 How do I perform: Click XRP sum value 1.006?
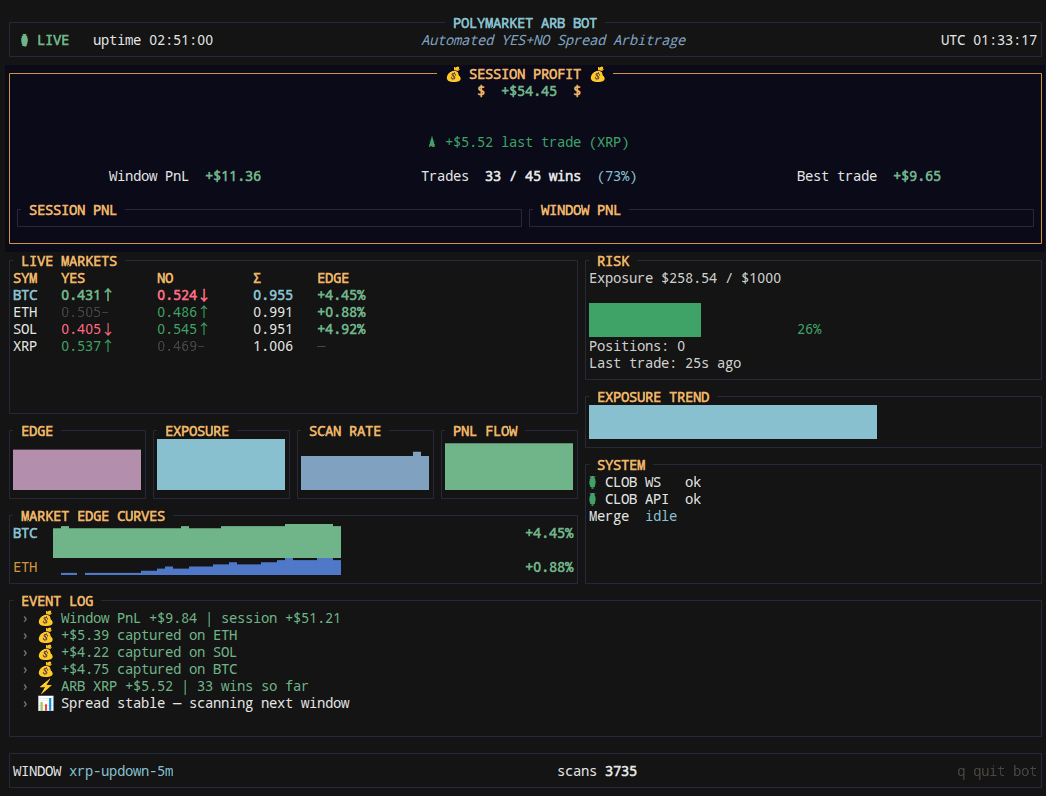coord(273,346)
